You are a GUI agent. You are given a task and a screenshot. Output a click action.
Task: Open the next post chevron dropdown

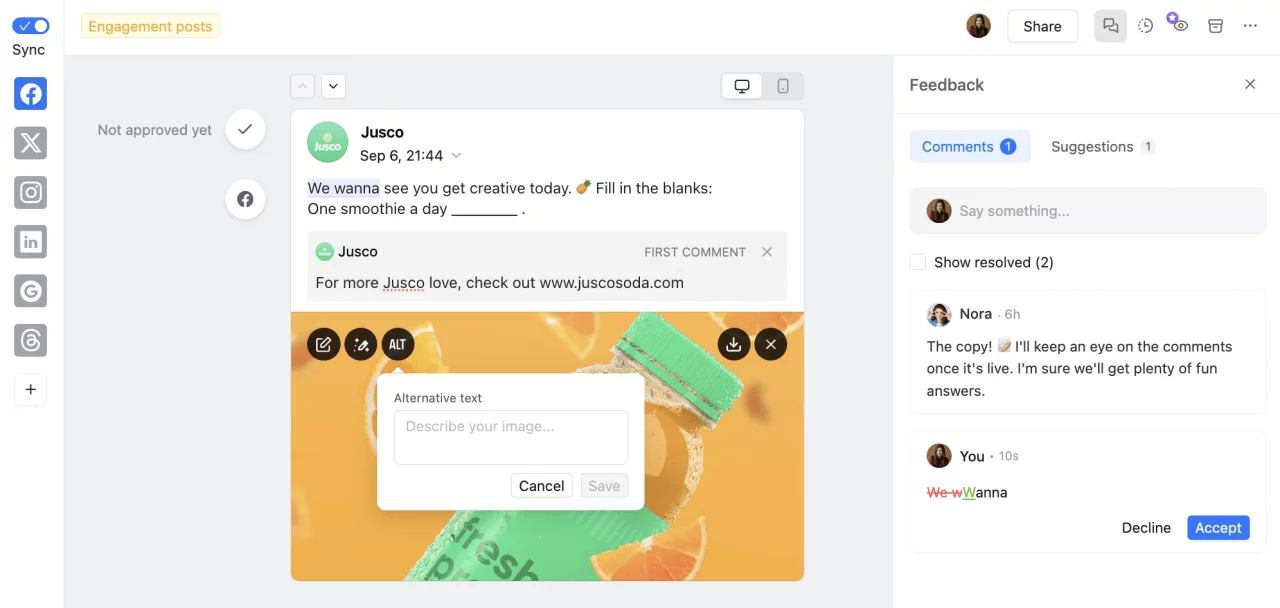333,86
